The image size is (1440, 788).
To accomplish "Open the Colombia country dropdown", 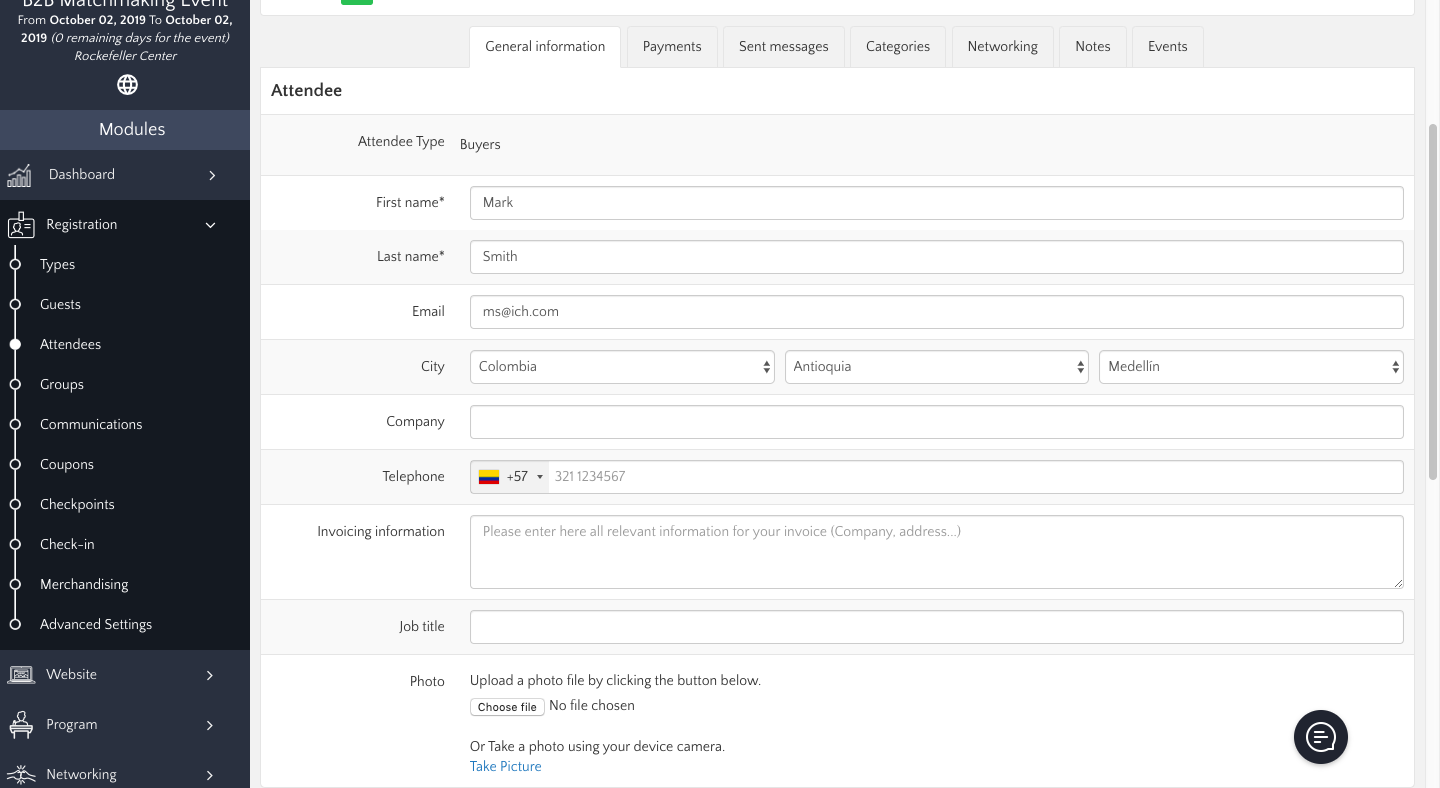I will [x=621, y=367].
